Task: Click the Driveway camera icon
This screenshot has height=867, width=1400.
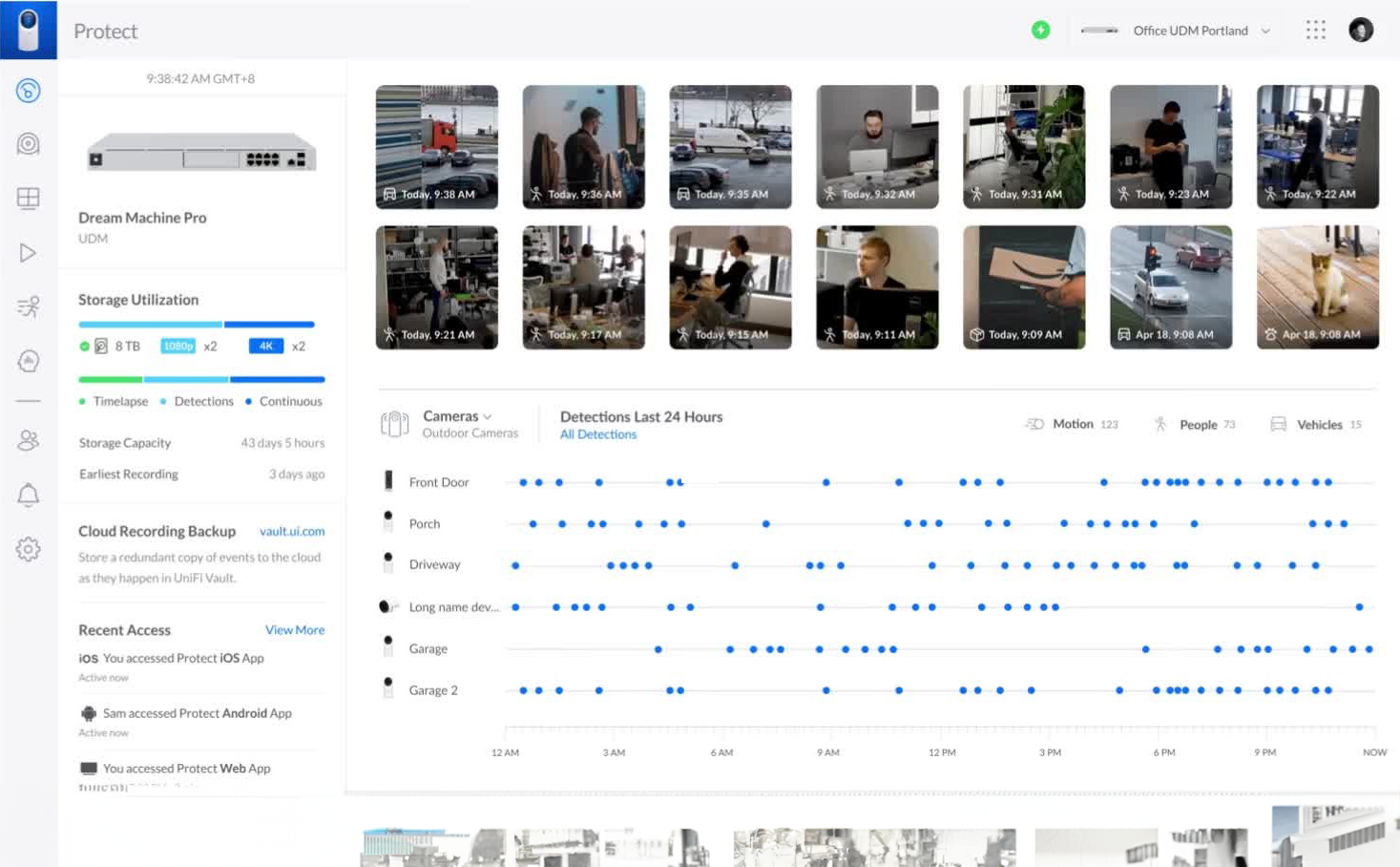Action: (388, 563)
